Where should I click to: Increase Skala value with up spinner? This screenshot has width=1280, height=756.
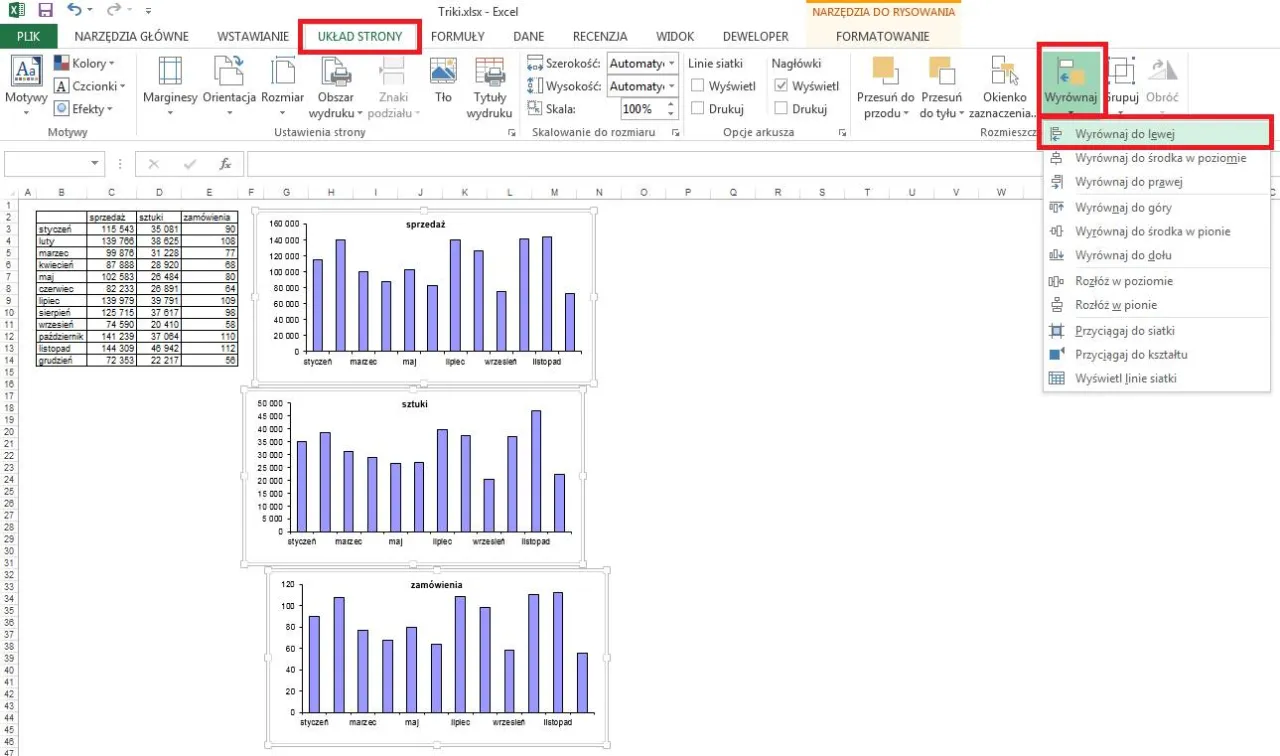(671, 104)
